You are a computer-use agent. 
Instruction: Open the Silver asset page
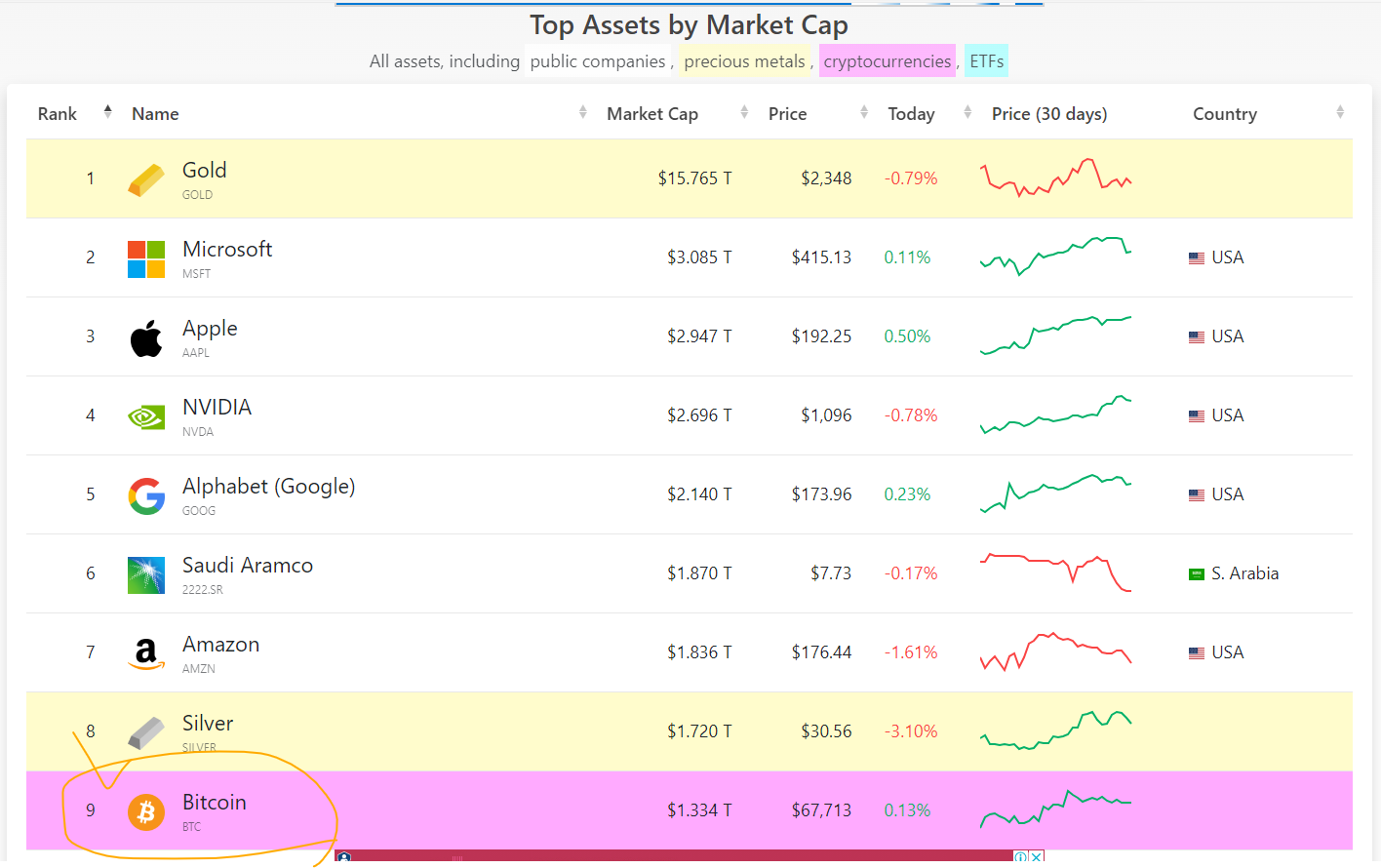click(208, 723)
